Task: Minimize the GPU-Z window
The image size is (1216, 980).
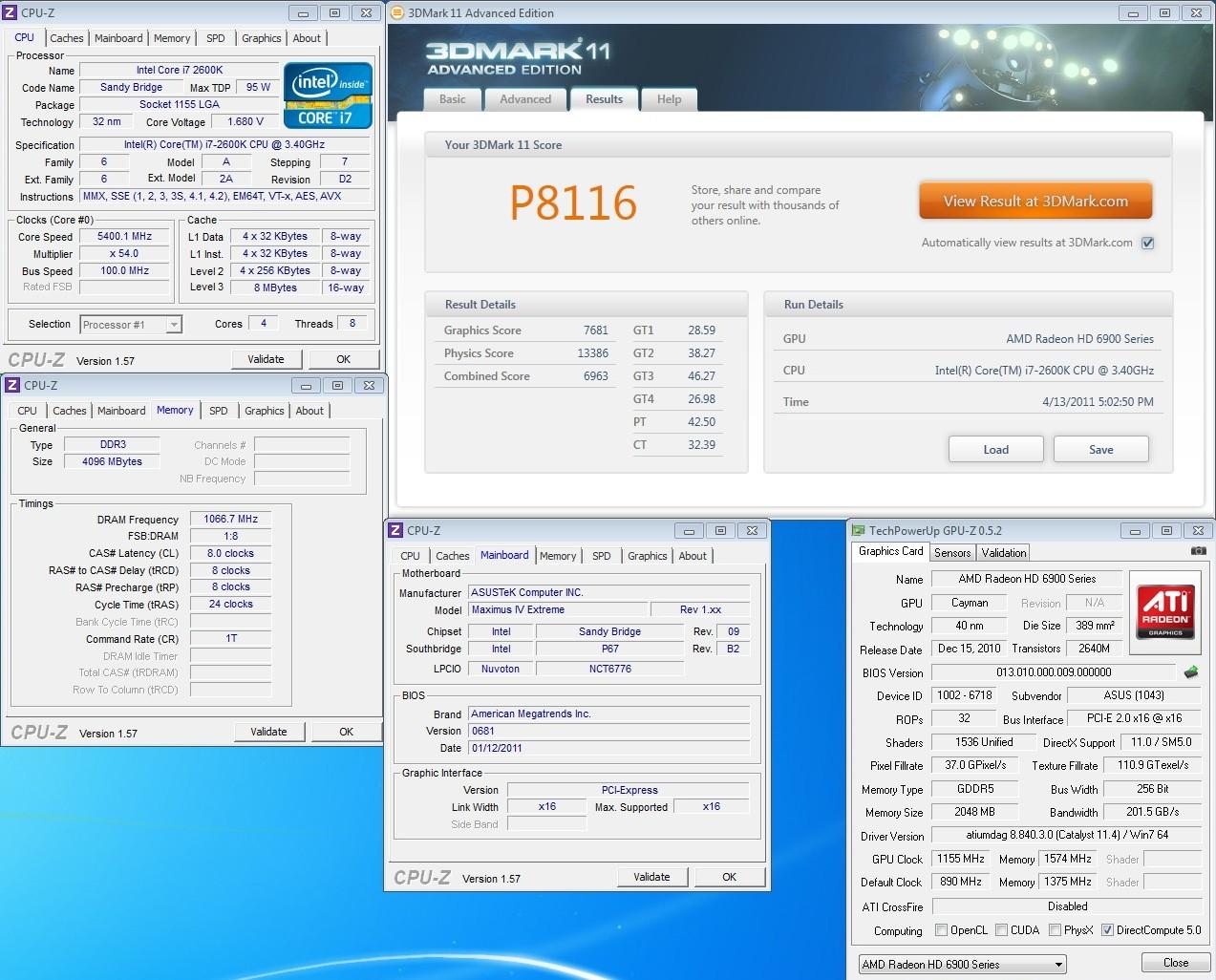Action: (1135, 530)
